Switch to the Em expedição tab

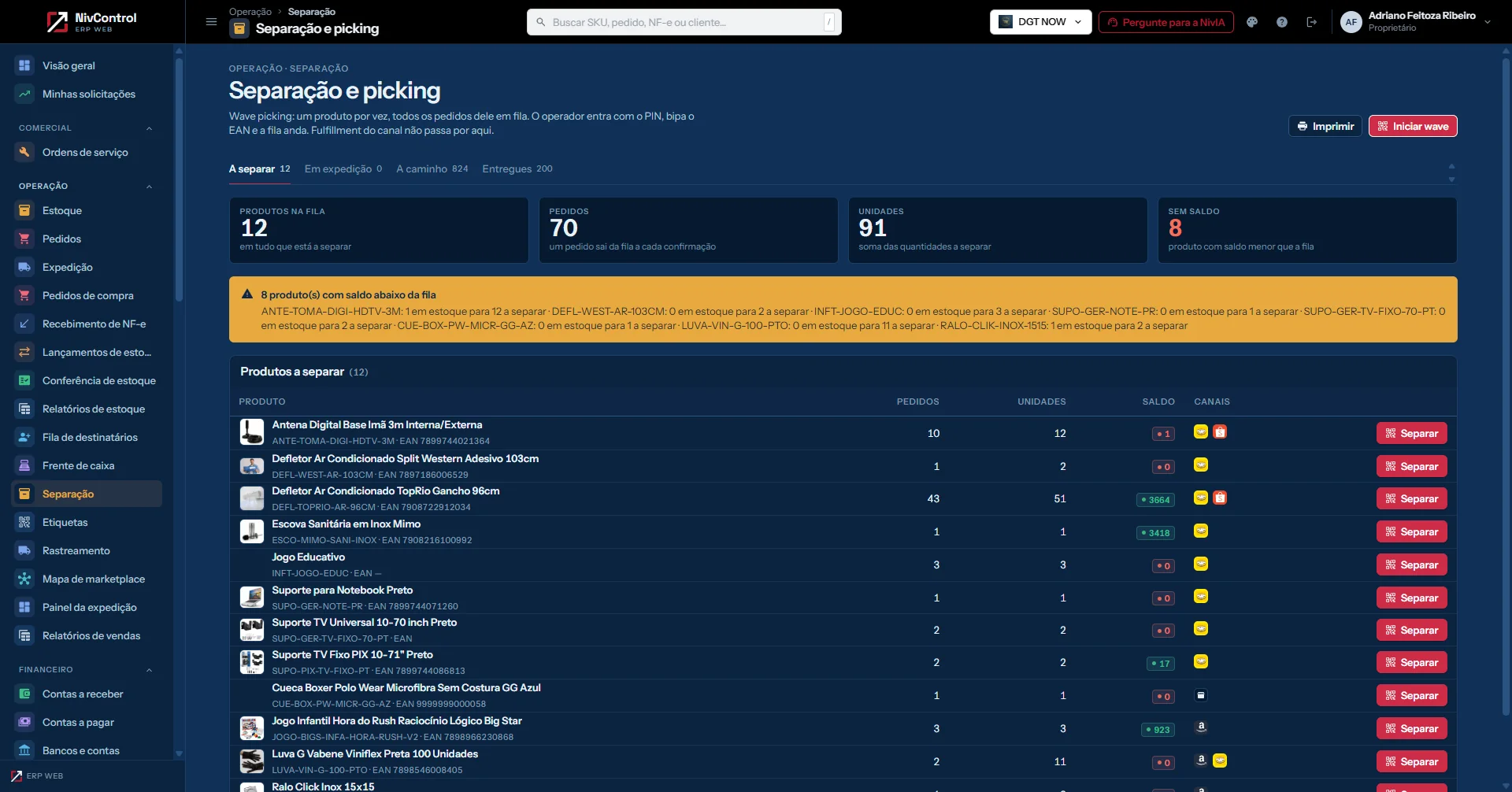(x=343, y=168)
